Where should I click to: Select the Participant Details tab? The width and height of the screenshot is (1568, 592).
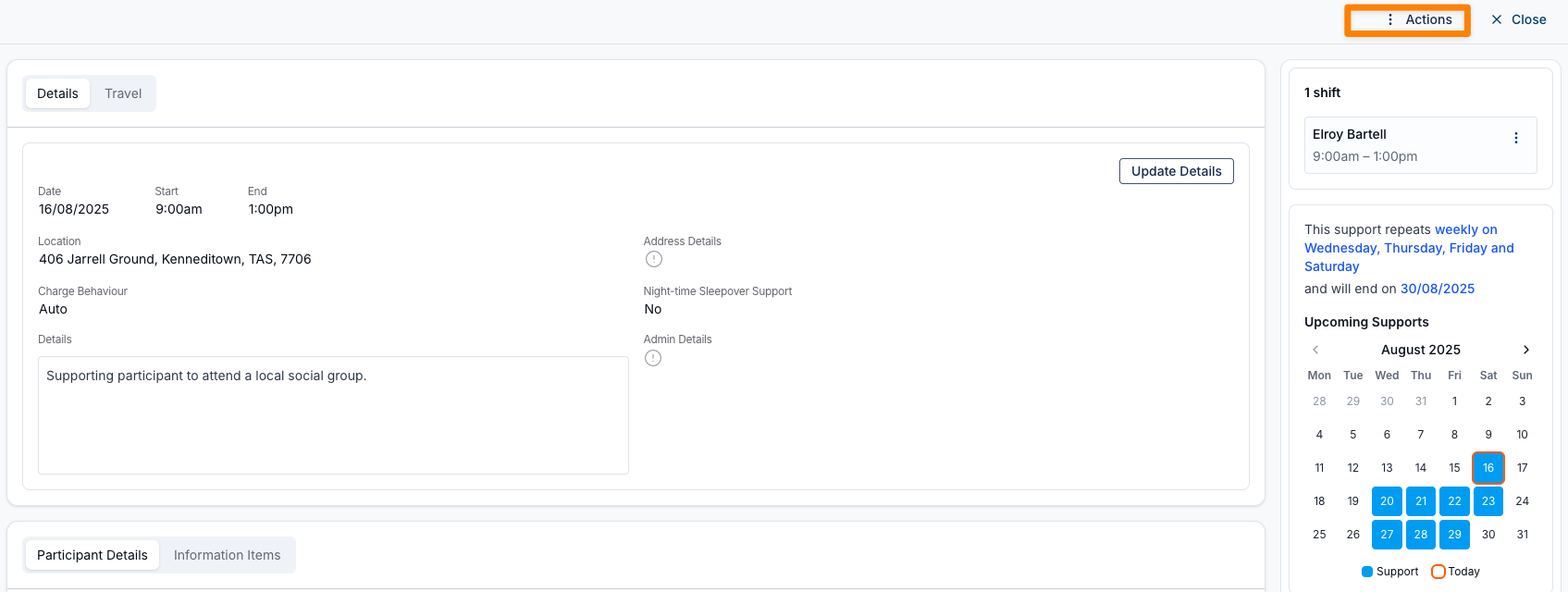93,555
